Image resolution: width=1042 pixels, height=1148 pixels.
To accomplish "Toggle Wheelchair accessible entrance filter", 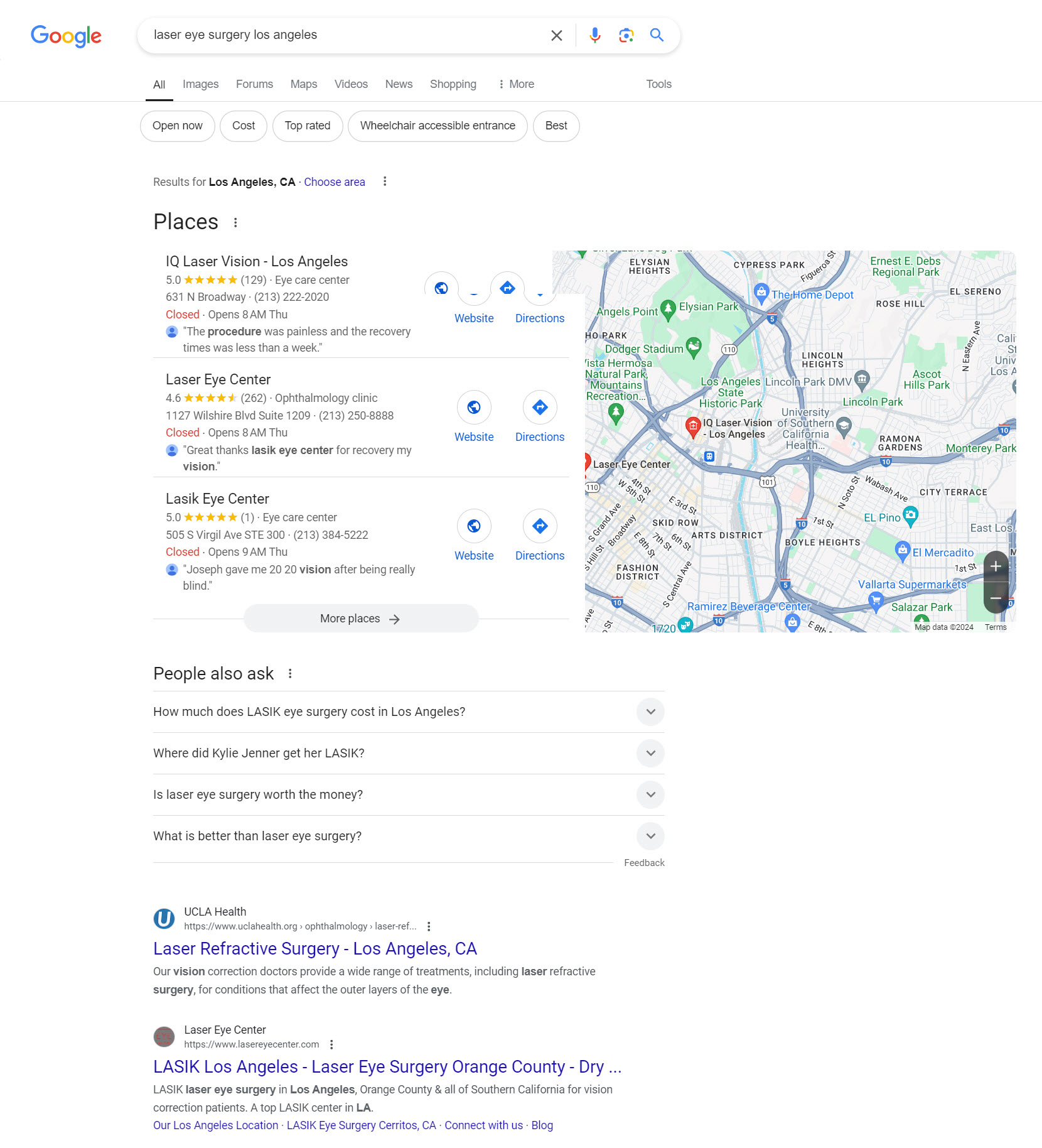I will [438, 126].
